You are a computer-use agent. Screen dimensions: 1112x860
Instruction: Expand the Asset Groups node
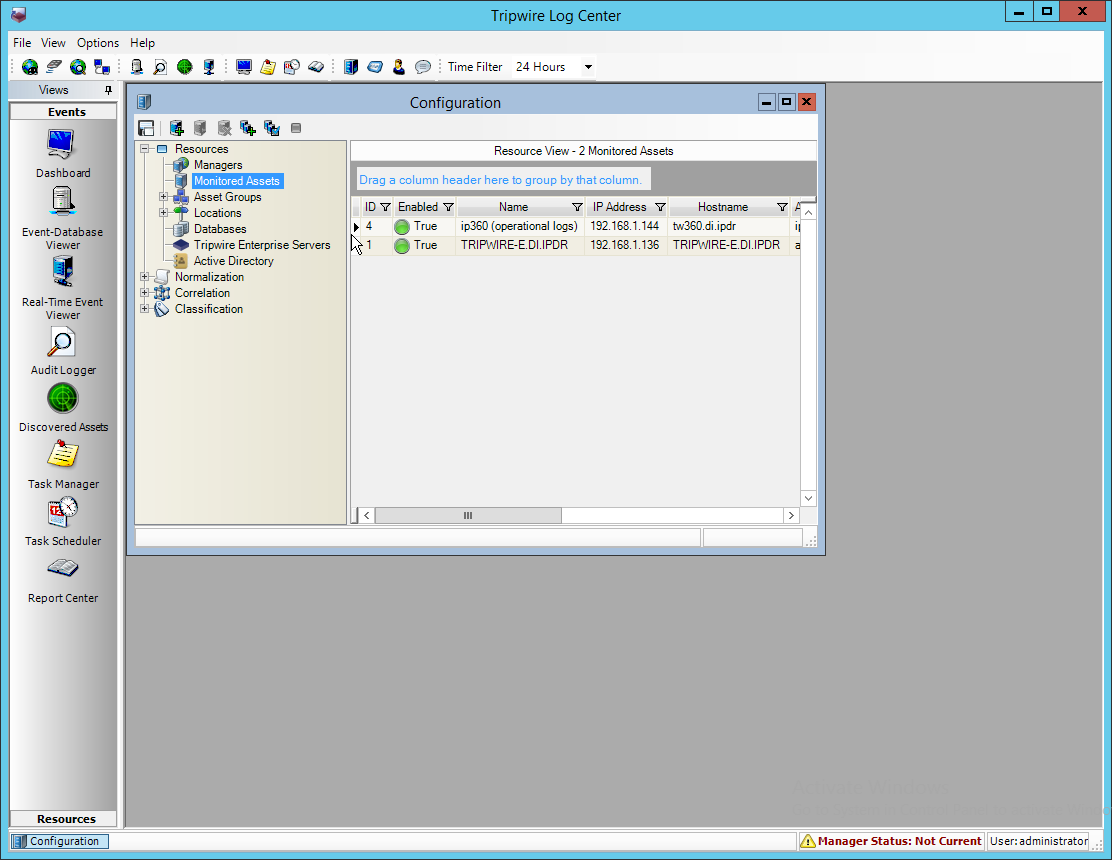pos(163,197)
